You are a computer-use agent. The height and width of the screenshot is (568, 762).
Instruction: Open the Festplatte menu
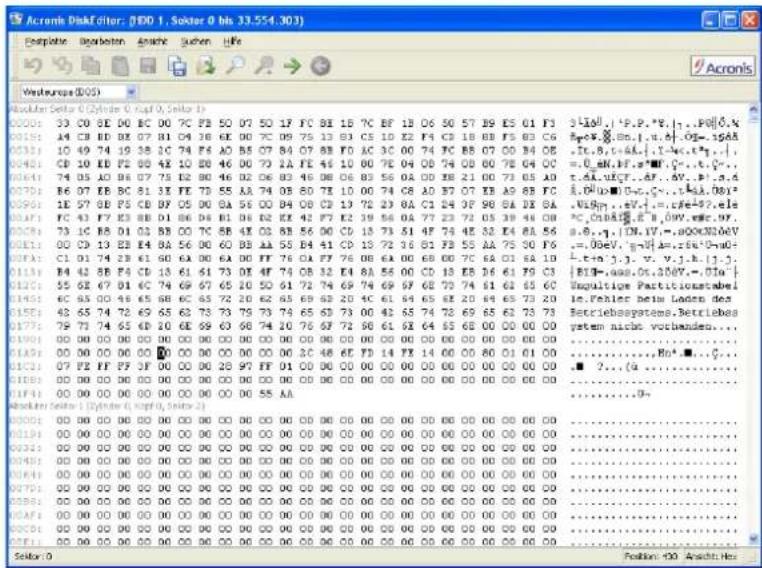click(46, 42)
